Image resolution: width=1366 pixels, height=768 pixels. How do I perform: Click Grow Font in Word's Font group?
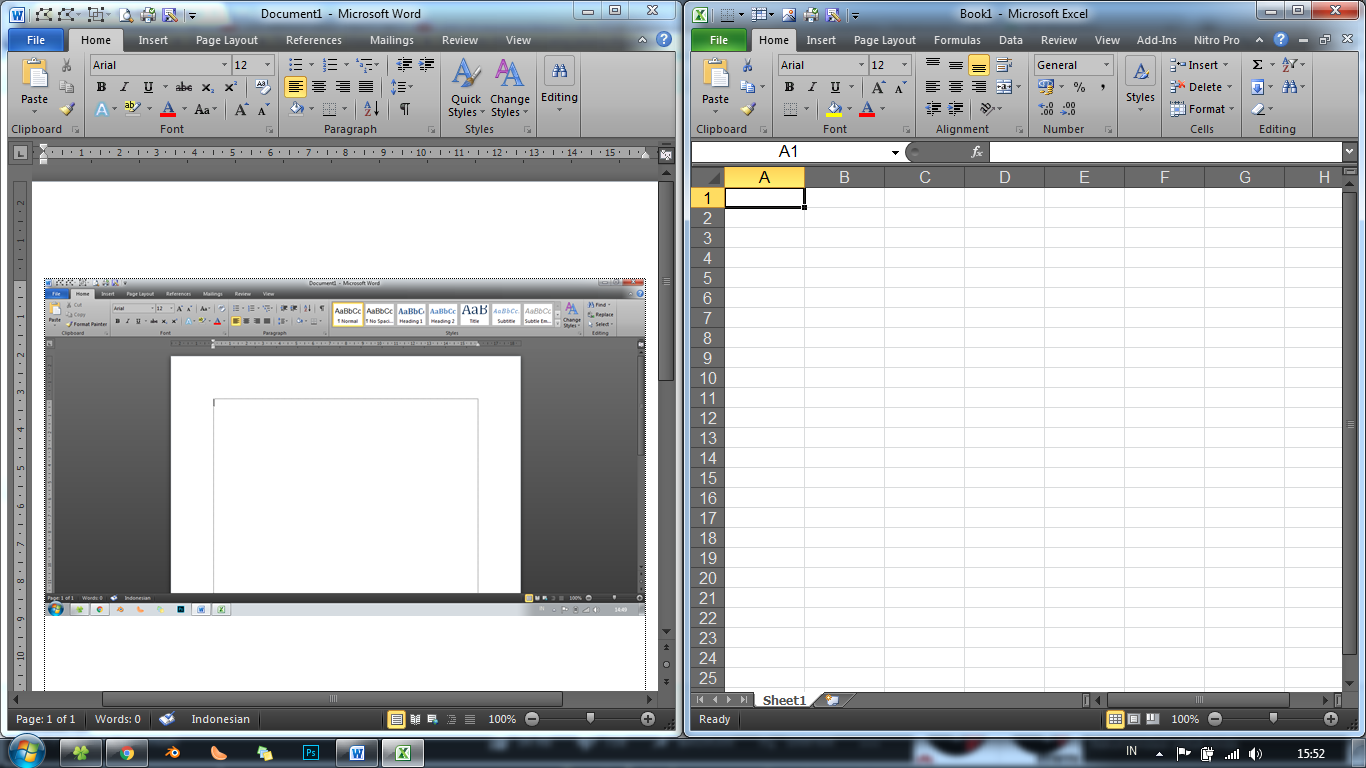tap(241, 109)
